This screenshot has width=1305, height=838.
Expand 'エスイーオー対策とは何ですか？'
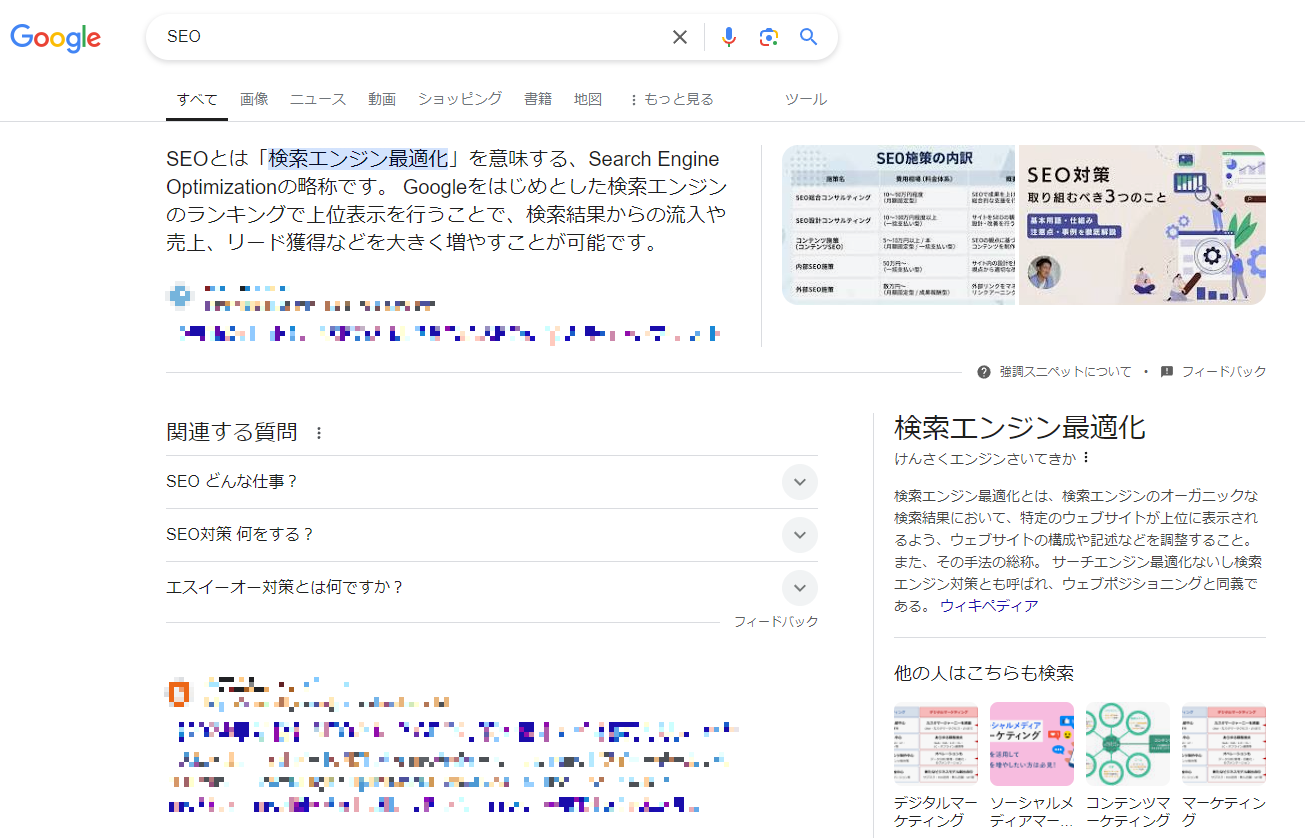pyautogui.click(x=799, y=588)
